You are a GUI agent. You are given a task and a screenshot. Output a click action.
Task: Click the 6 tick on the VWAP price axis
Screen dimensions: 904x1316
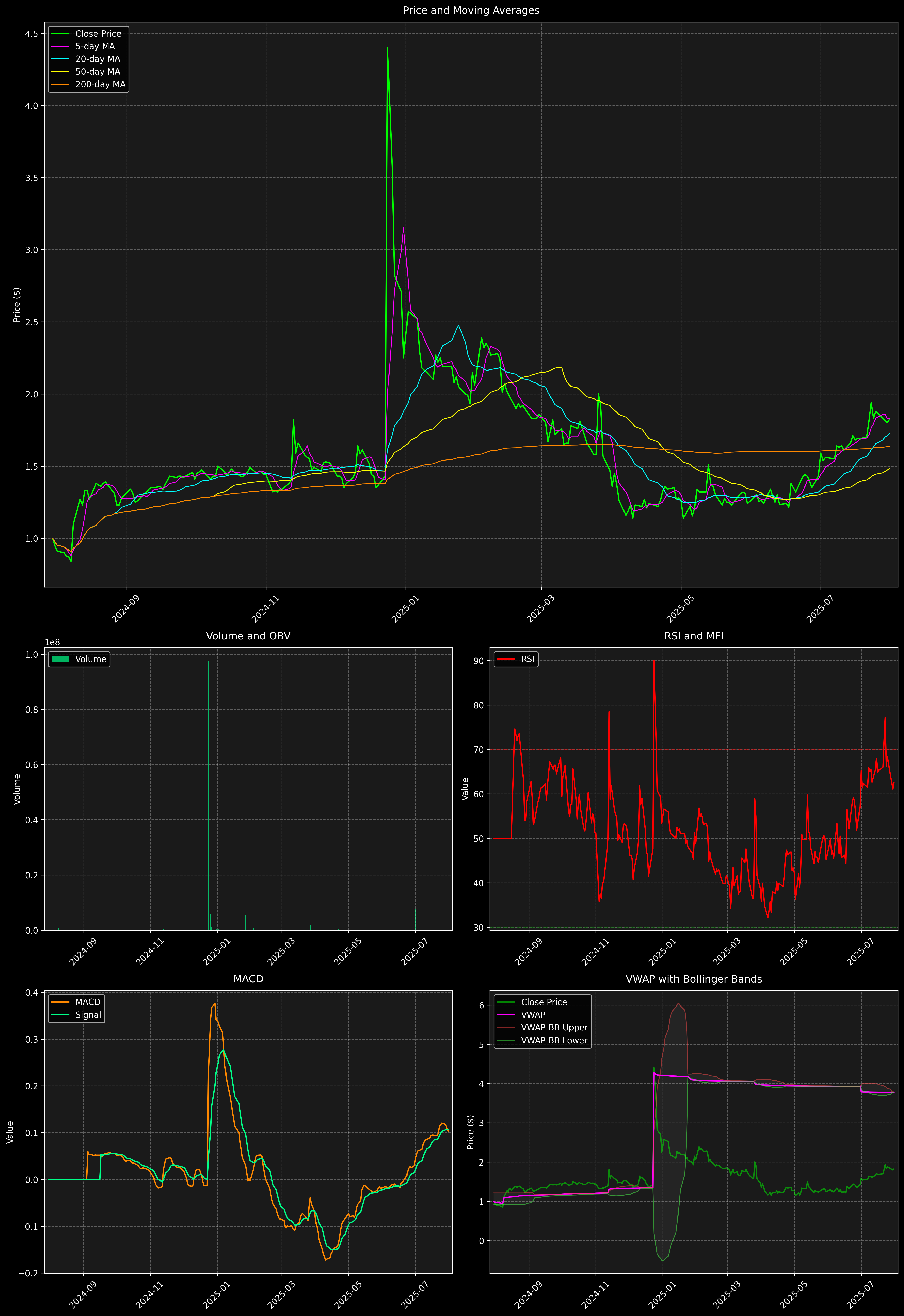click(482, 1006)
